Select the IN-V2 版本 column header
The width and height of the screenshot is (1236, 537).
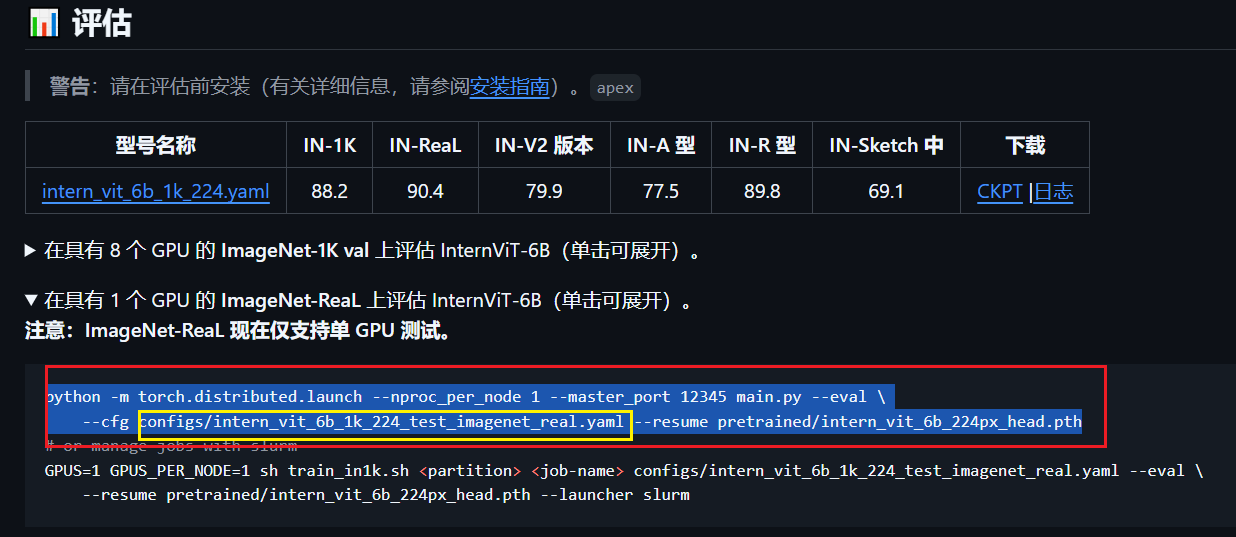(544, 146)
